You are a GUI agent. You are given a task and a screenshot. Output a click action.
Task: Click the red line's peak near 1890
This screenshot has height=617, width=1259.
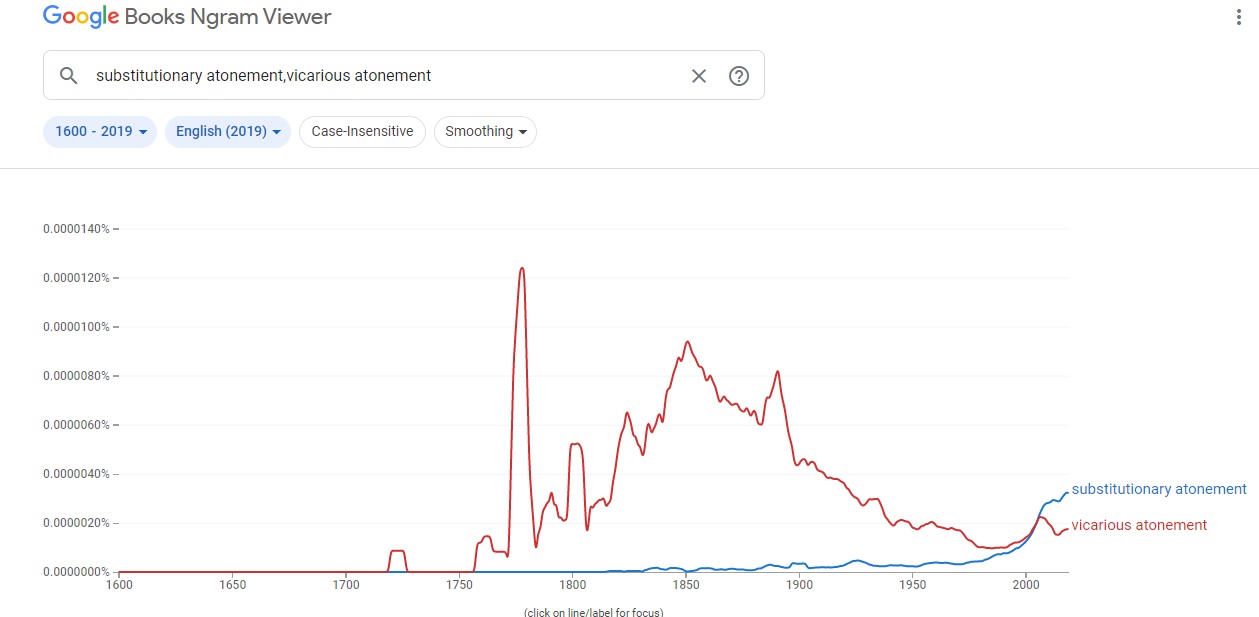coord(777,372)
